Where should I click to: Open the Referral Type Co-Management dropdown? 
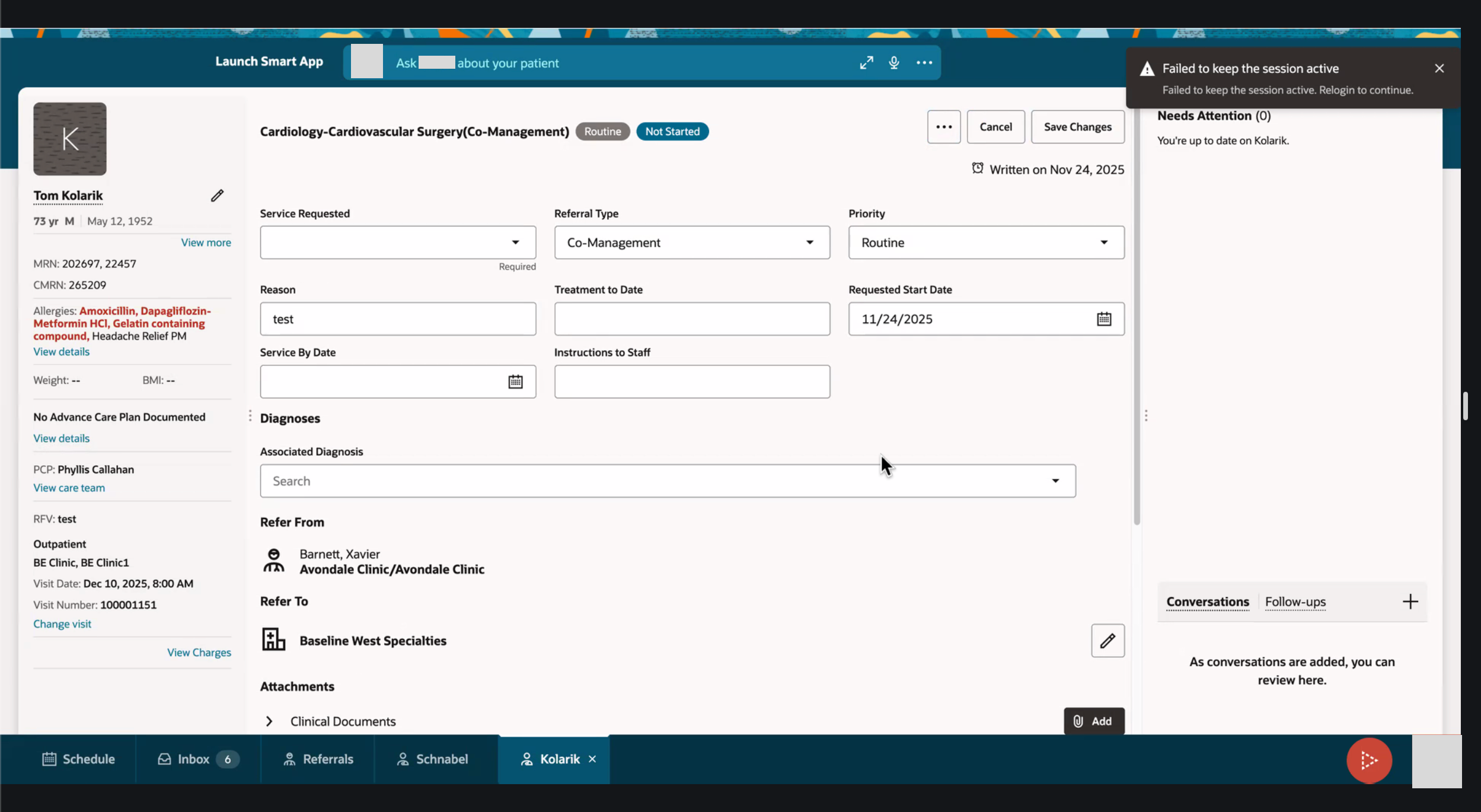(692, 242)
